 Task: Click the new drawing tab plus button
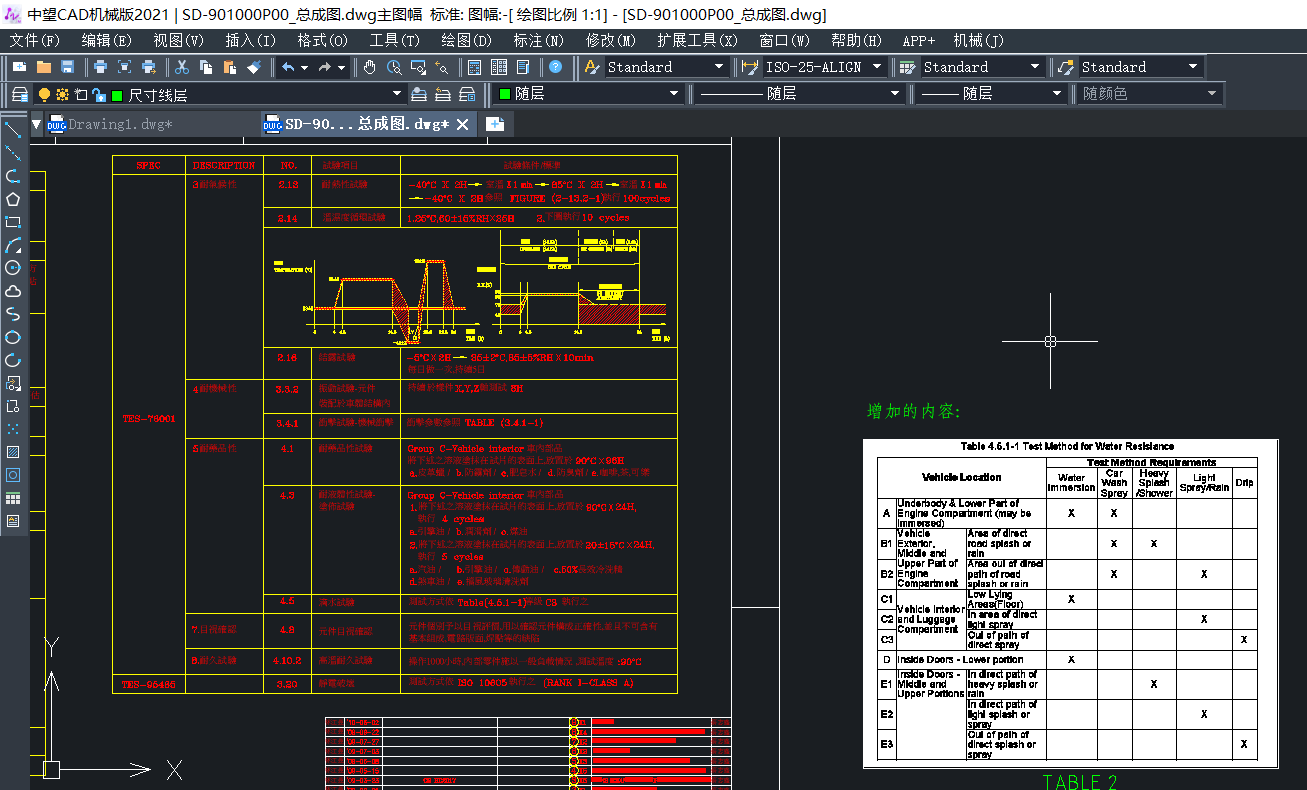pyautogui.click(x=494, y=124)
